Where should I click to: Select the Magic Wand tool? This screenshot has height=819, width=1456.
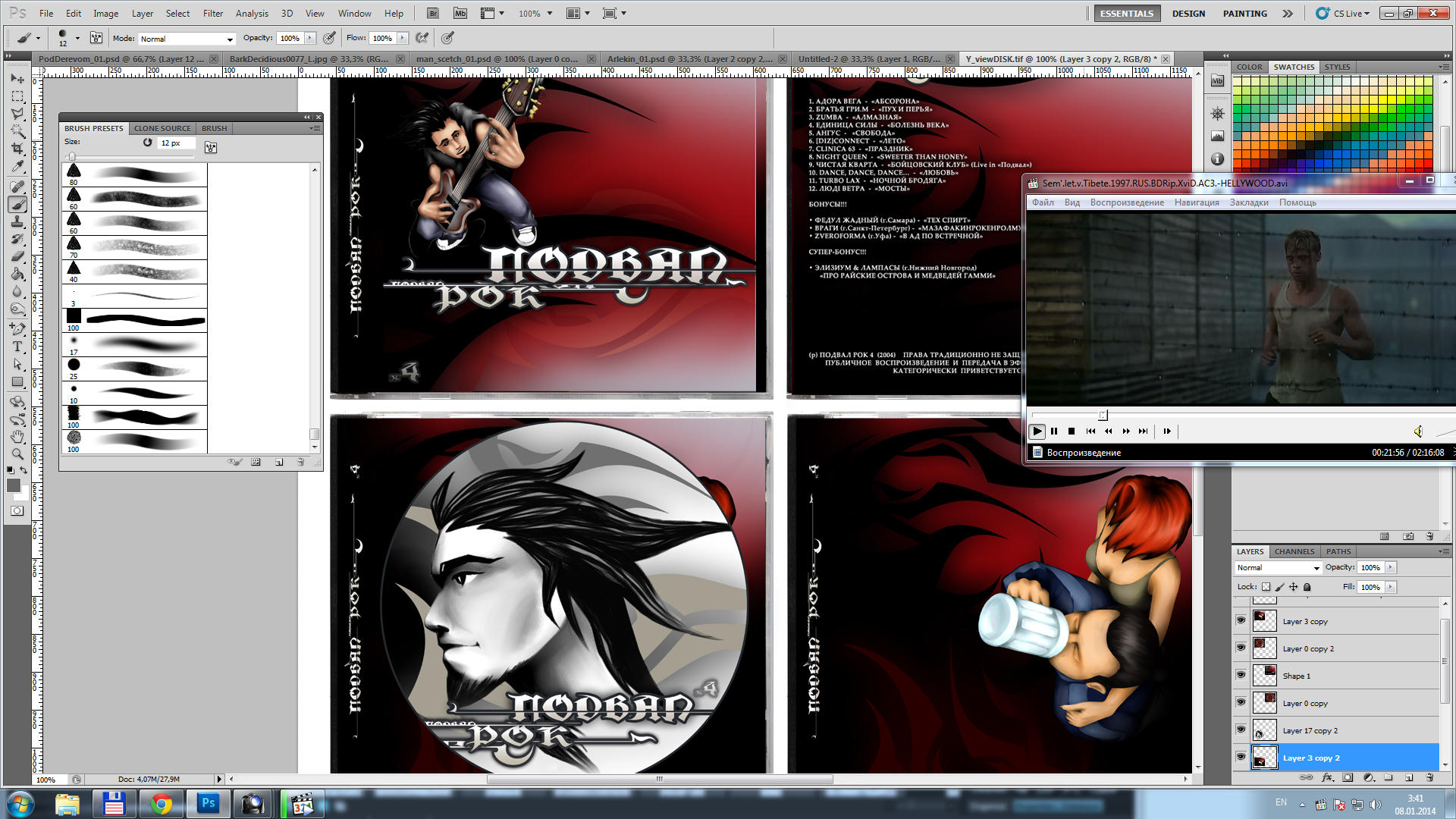[x=17, y=131]
